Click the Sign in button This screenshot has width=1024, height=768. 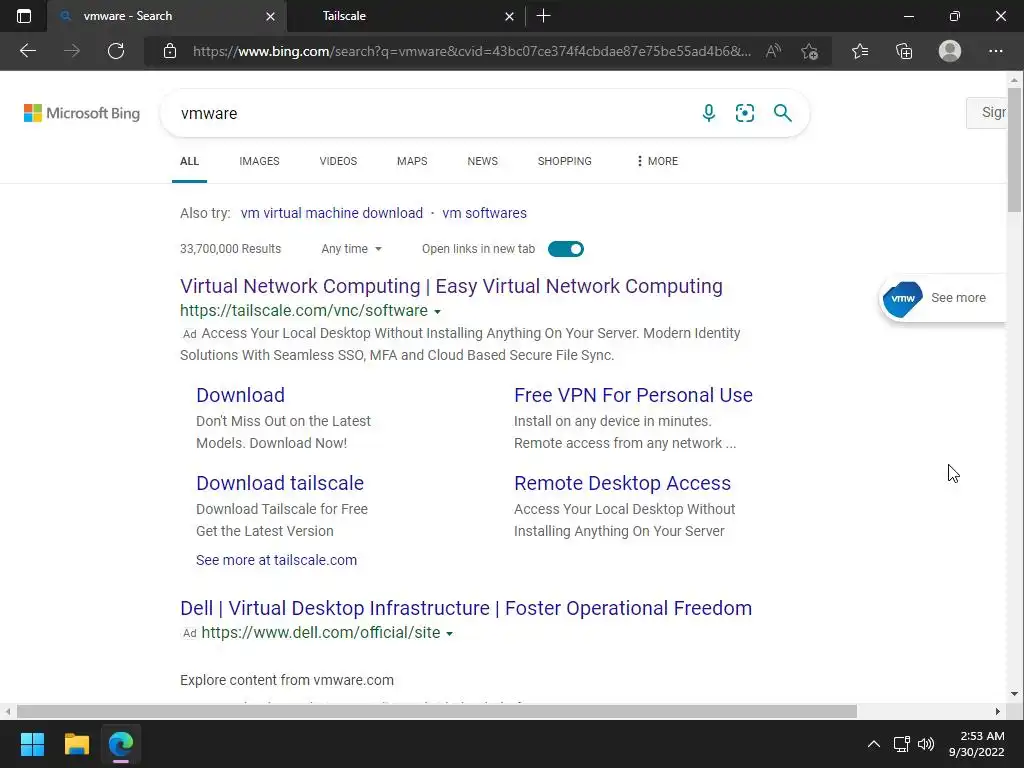click(x=987, y=112)
